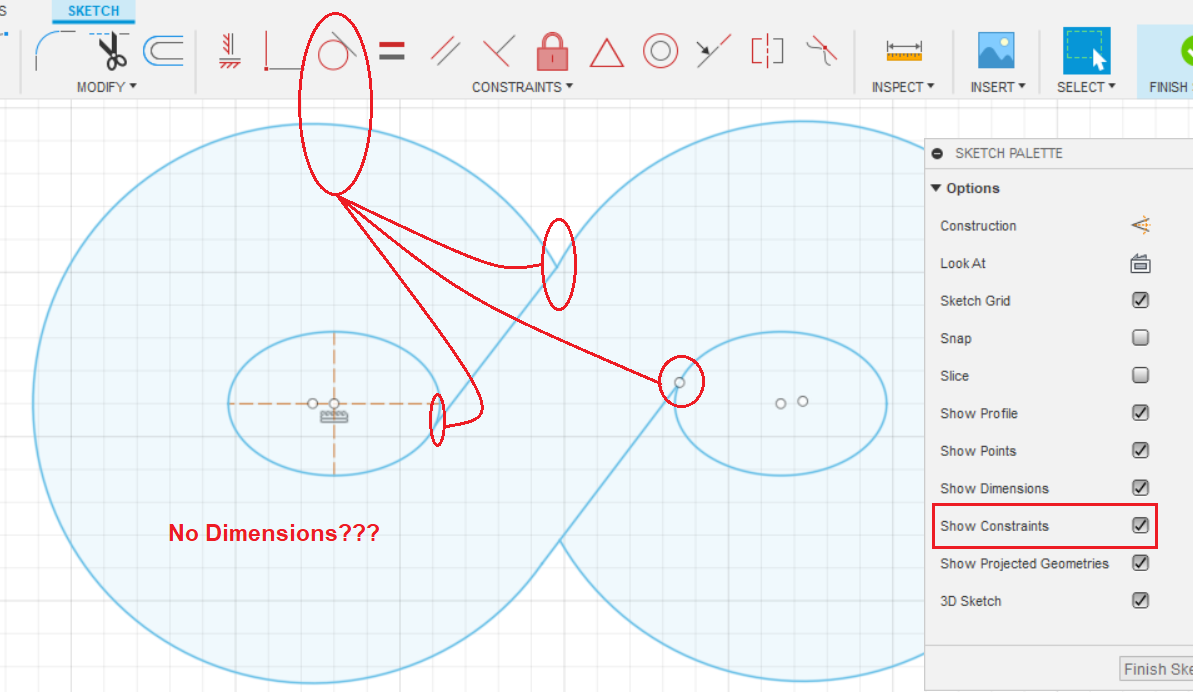Apply the Concentric constraint
1195x692 pixels.
[660, 51]
